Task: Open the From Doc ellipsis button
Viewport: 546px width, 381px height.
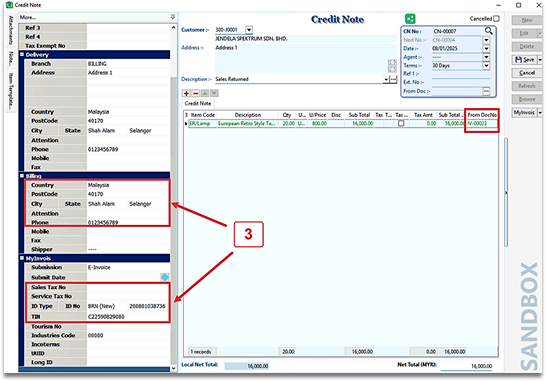Action: coord(486,91)
